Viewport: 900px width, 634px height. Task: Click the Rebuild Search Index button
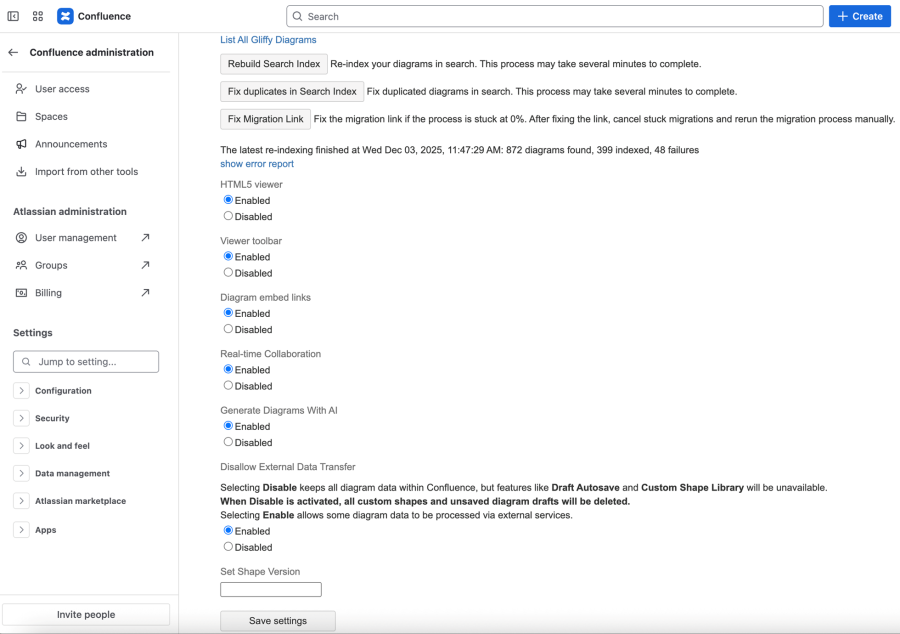click(273, 64)
